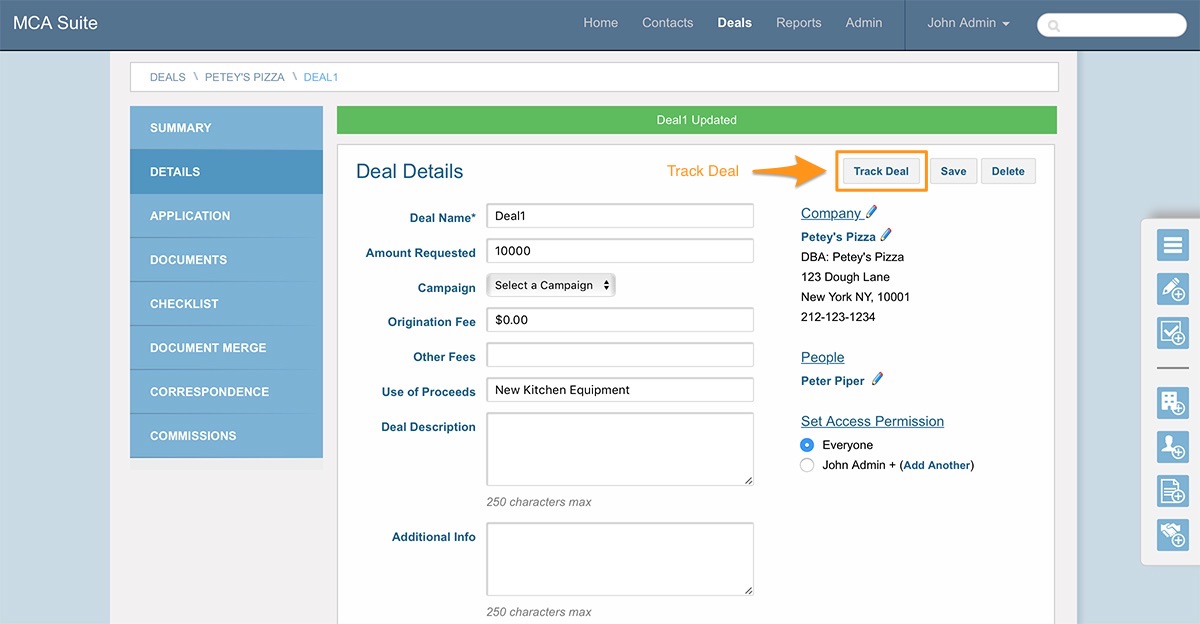
Task: Click the add note pencil-plus icon
Action: pyautogui.click(x=1172, y=289)
